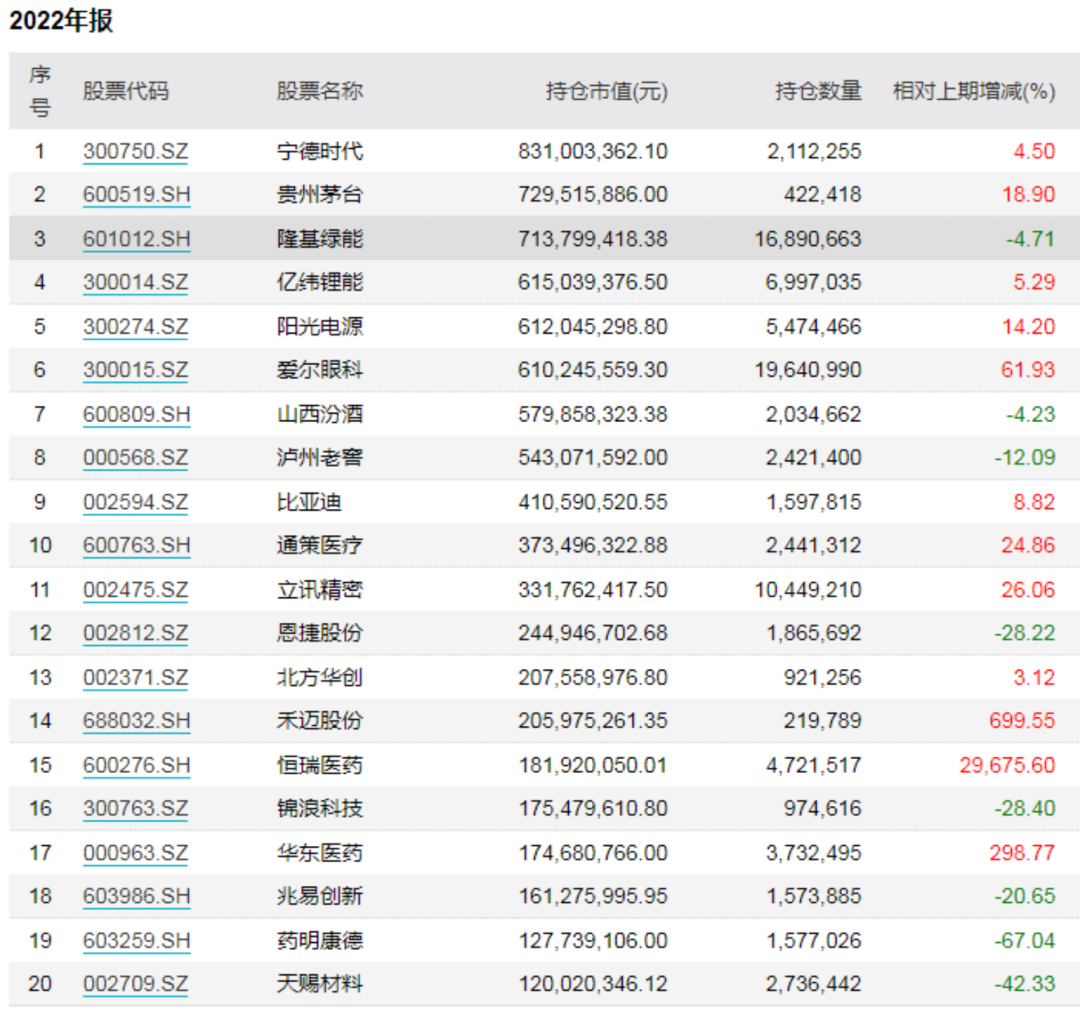Select stock name 通策医疗
This screenshot has width=1080, height=1011.
coord(320,545)
